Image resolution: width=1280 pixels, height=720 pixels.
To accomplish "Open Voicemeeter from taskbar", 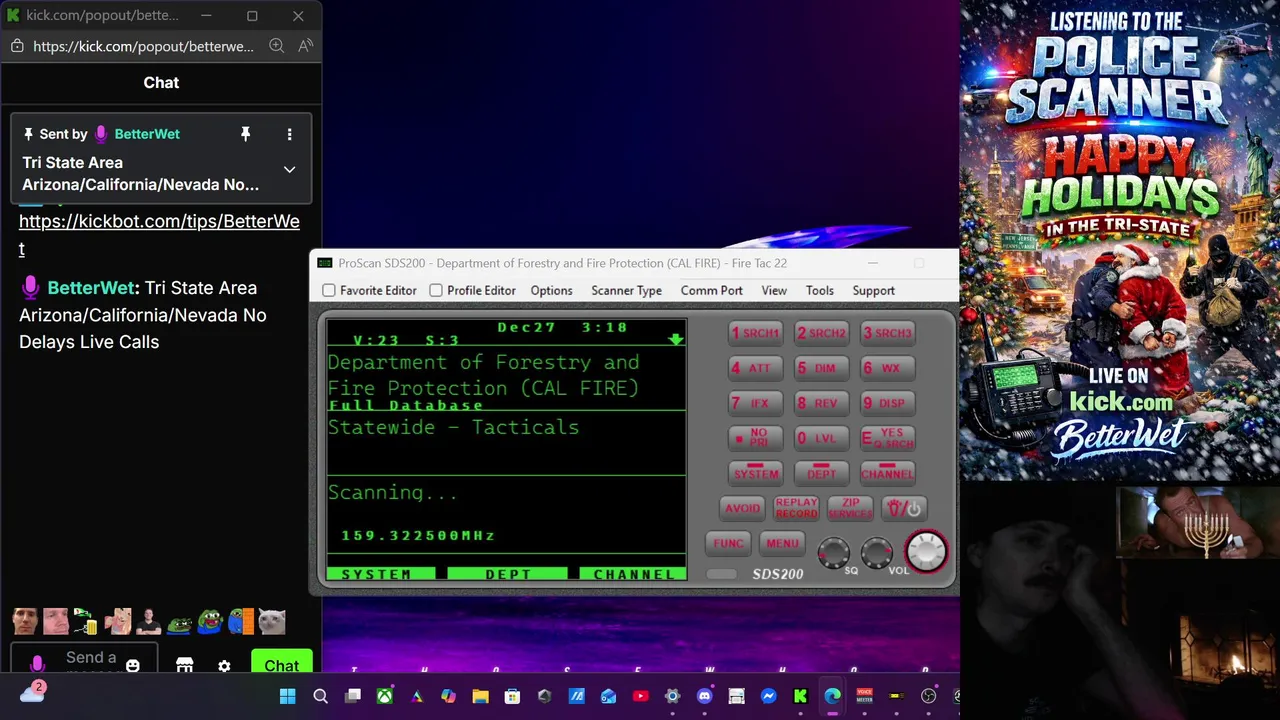I will pos(864,696).
